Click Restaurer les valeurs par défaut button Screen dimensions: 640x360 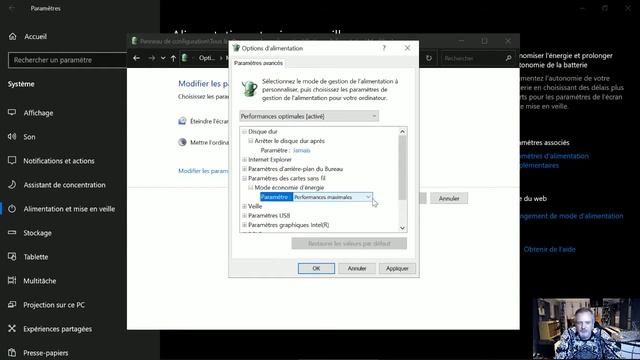[349, 244]
